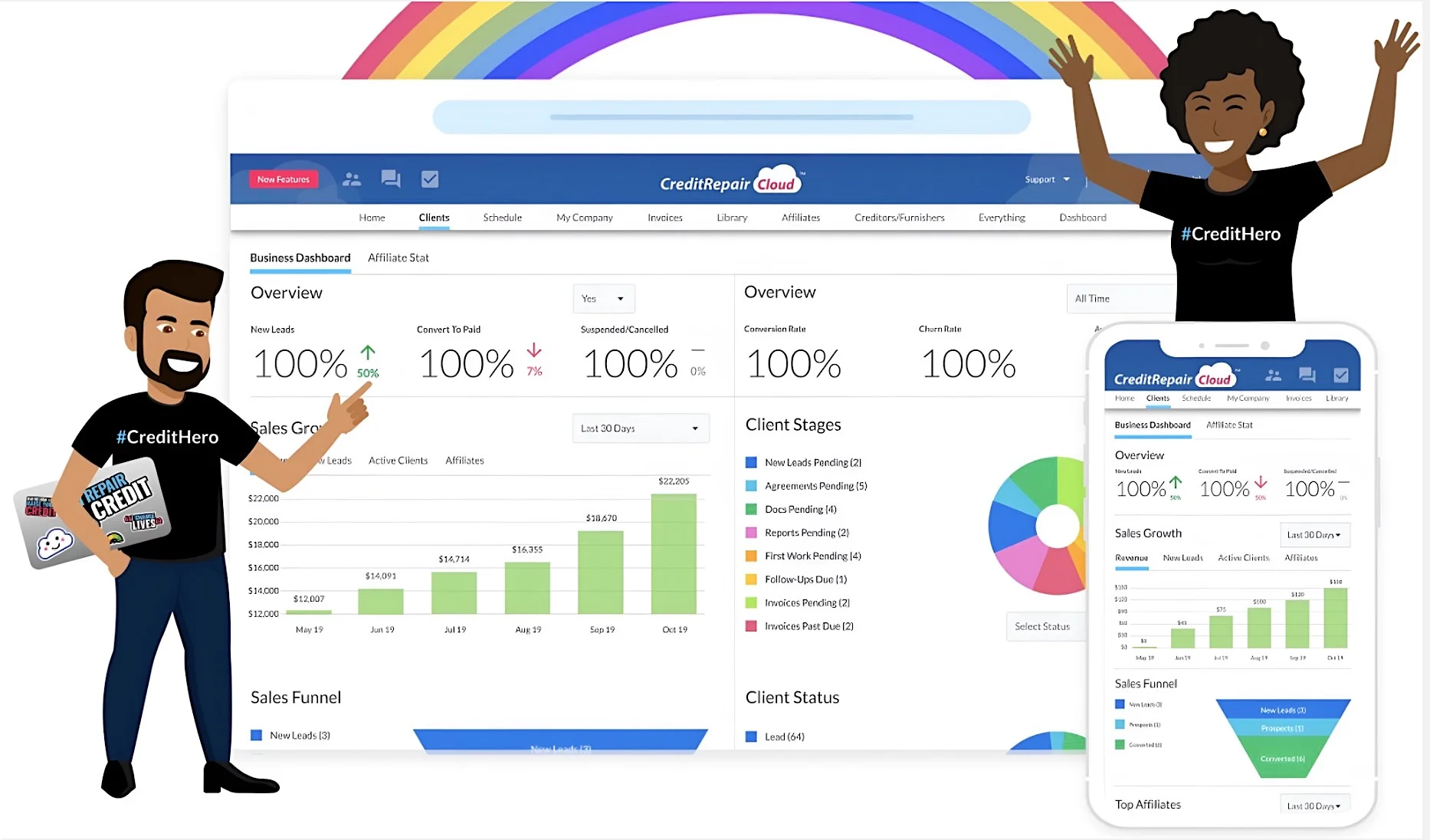Open the Everything menu item

(x=1002, y=218)
